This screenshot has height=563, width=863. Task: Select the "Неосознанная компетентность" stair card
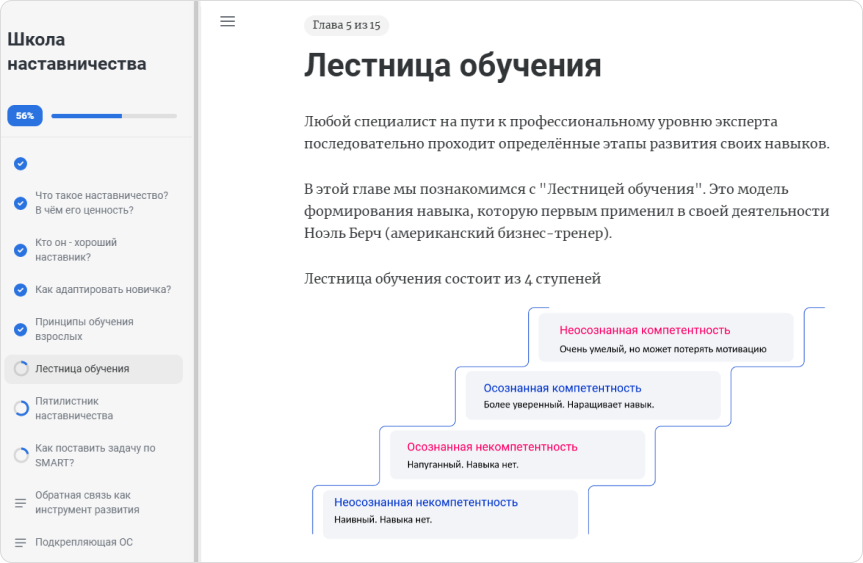coord(665,338)
